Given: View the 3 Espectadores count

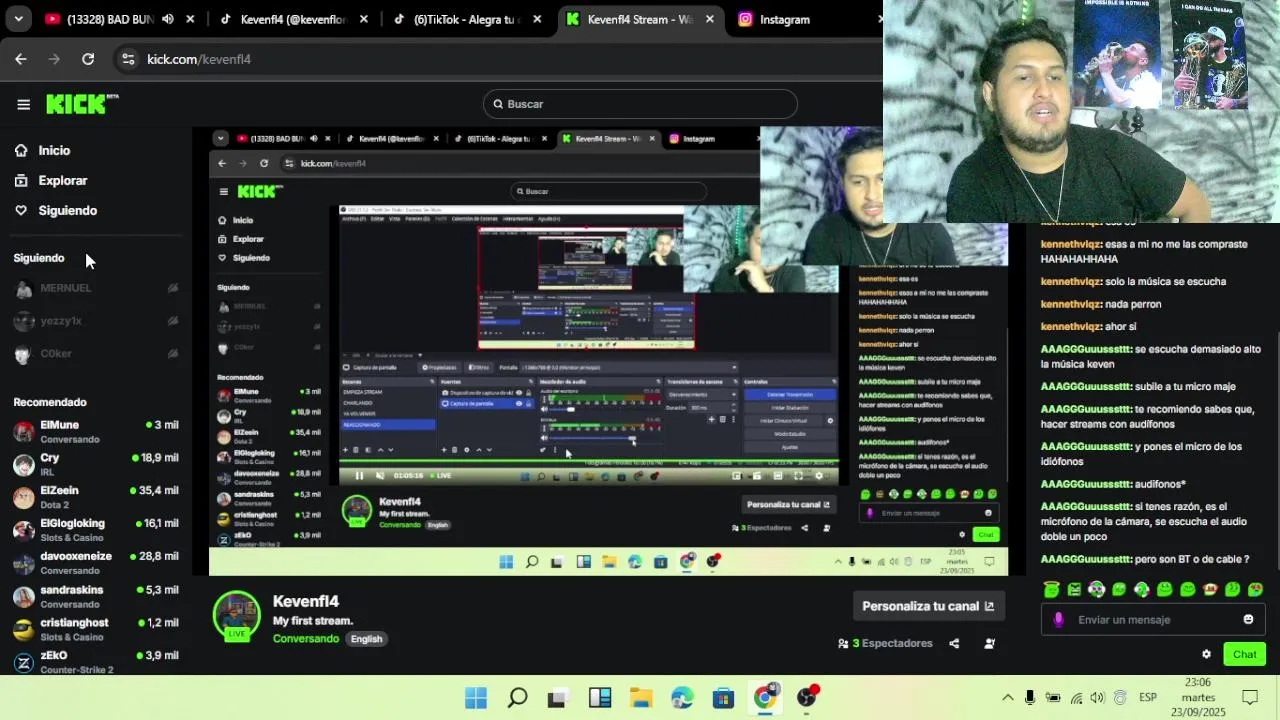Looking at the screenshot, I should pyautogui.click(x=883, y=644).
